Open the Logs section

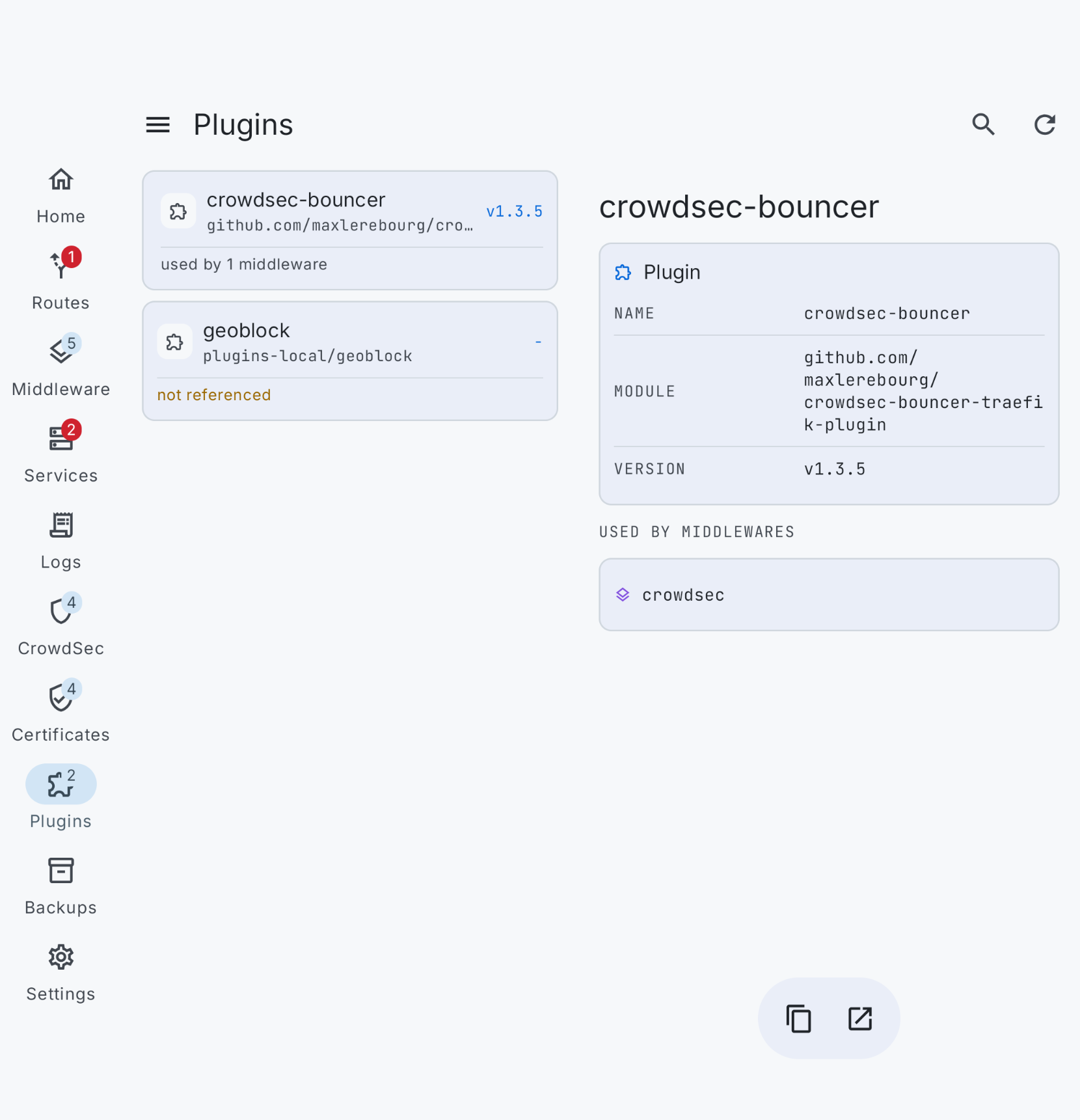pos(61,541)
